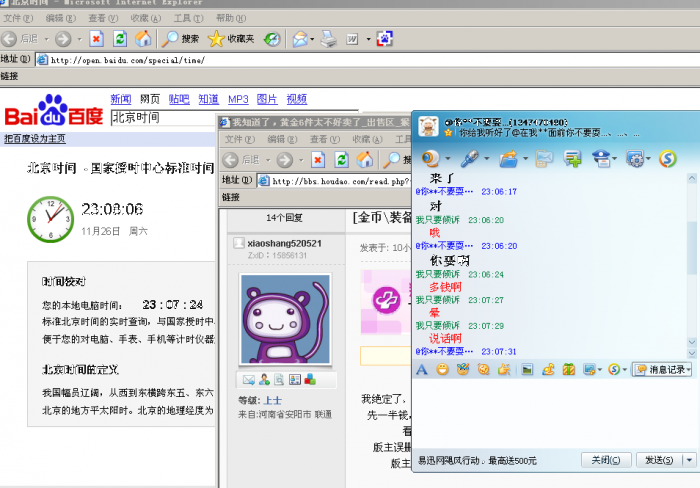This screenshot has width=700, height=488.
Task: Click the 关闭 button in the chat window
Action: (x=606, y=459)
